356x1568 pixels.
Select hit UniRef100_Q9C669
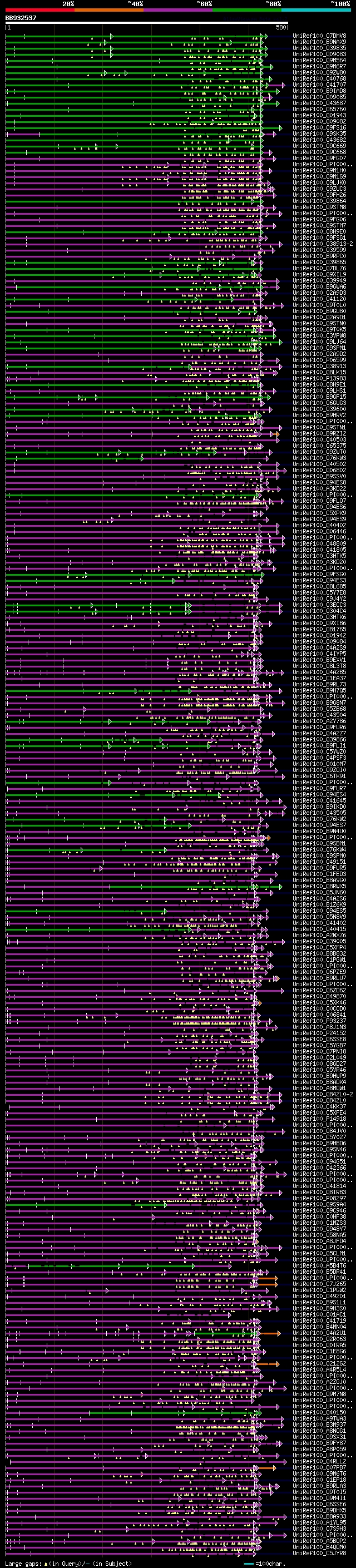[319, 146]
